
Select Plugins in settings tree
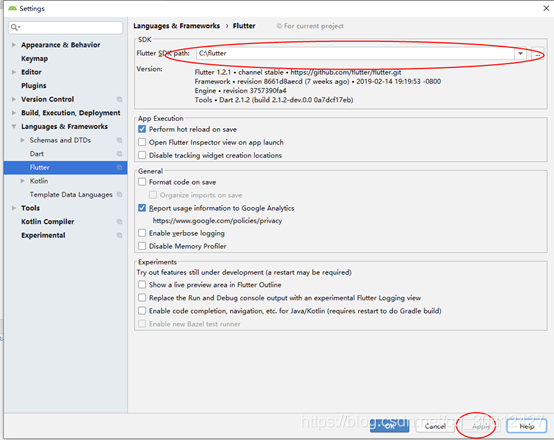tap(34, 86)
